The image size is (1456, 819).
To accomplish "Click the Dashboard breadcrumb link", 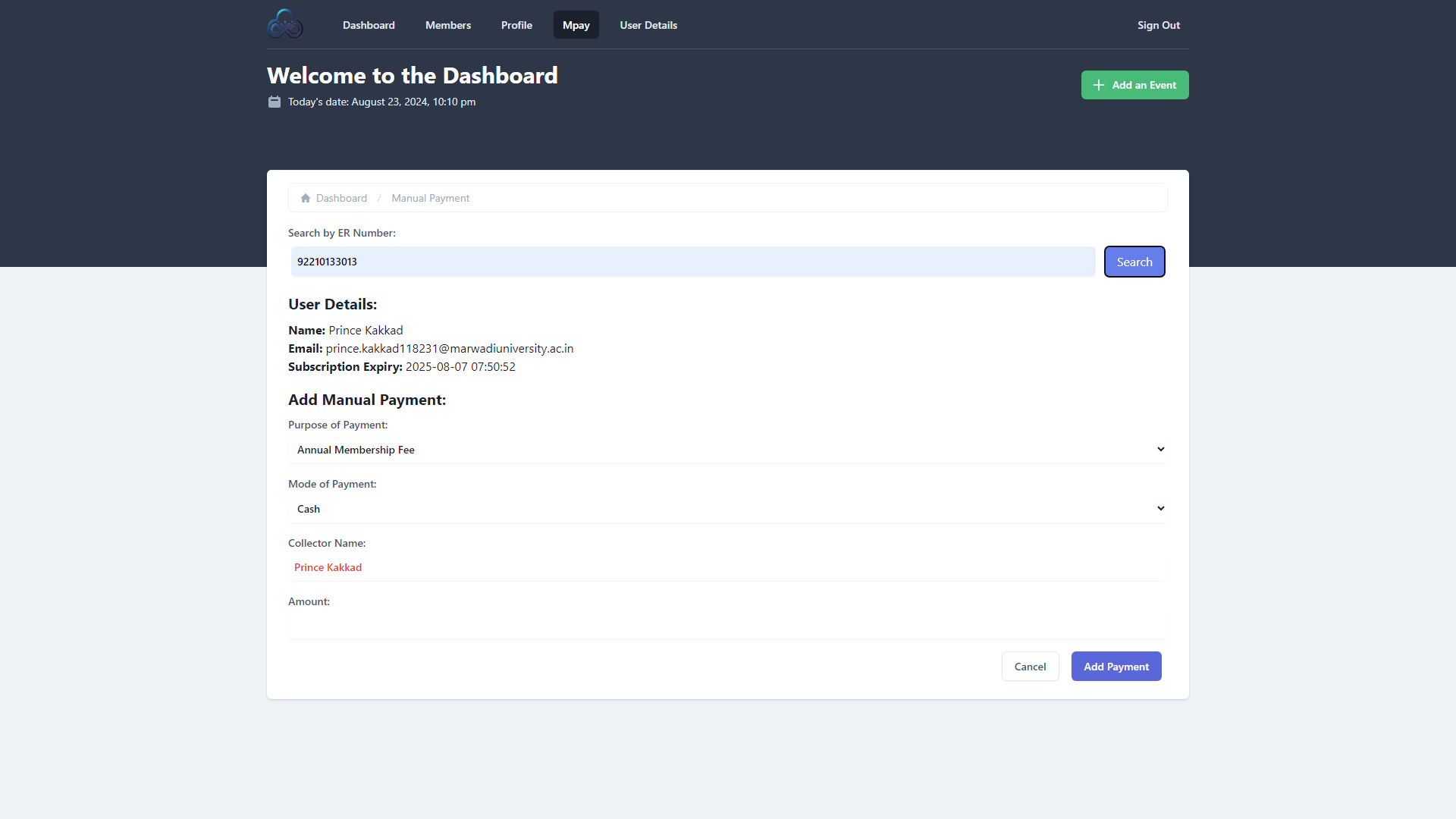I will [x=341, y=198].
